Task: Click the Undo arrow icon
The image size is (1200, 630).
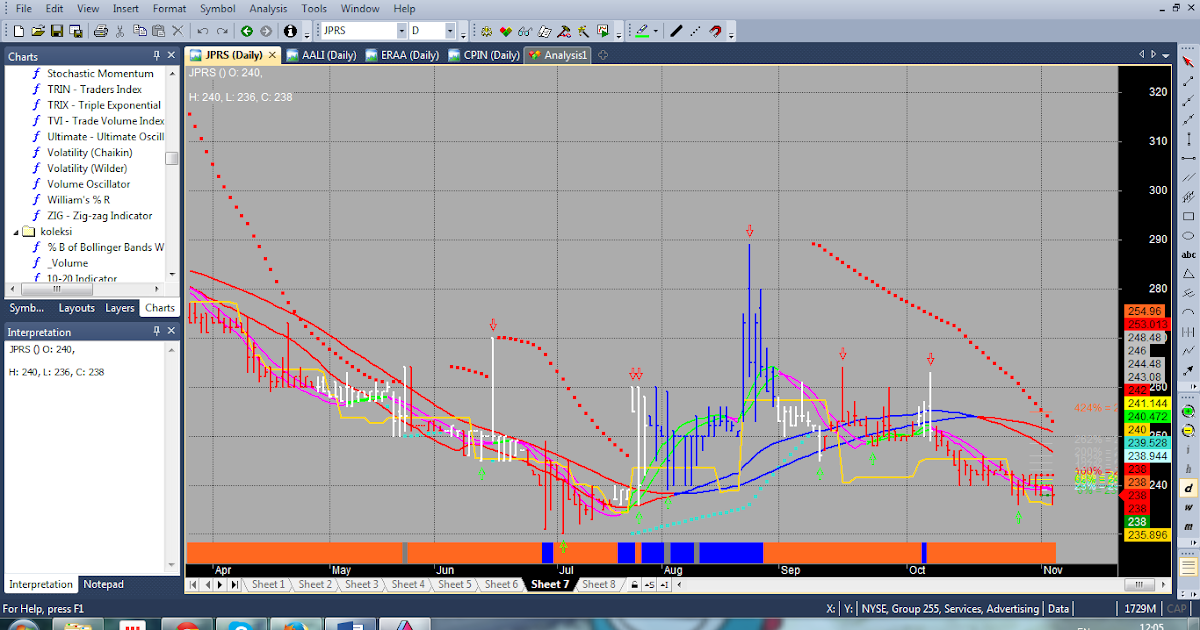Action: 203,31
